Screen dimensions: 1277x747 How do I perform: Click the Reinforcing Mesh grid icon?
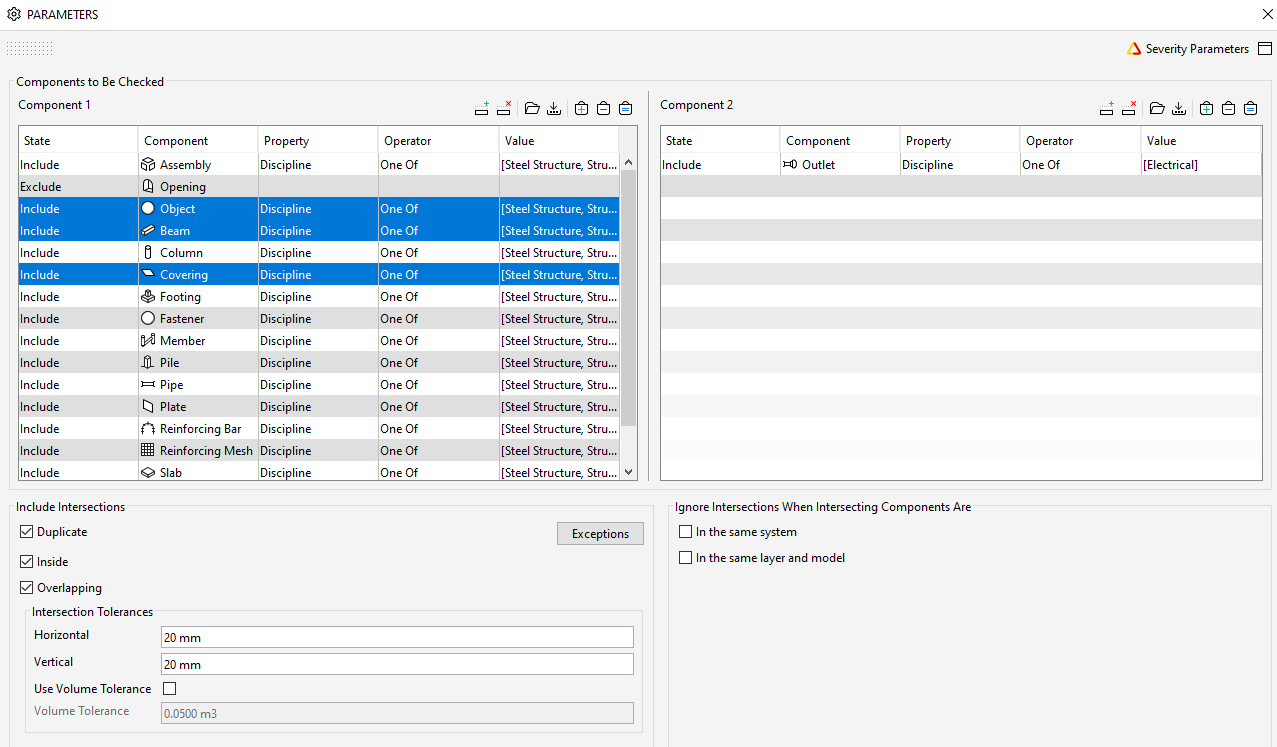[148, 451]
